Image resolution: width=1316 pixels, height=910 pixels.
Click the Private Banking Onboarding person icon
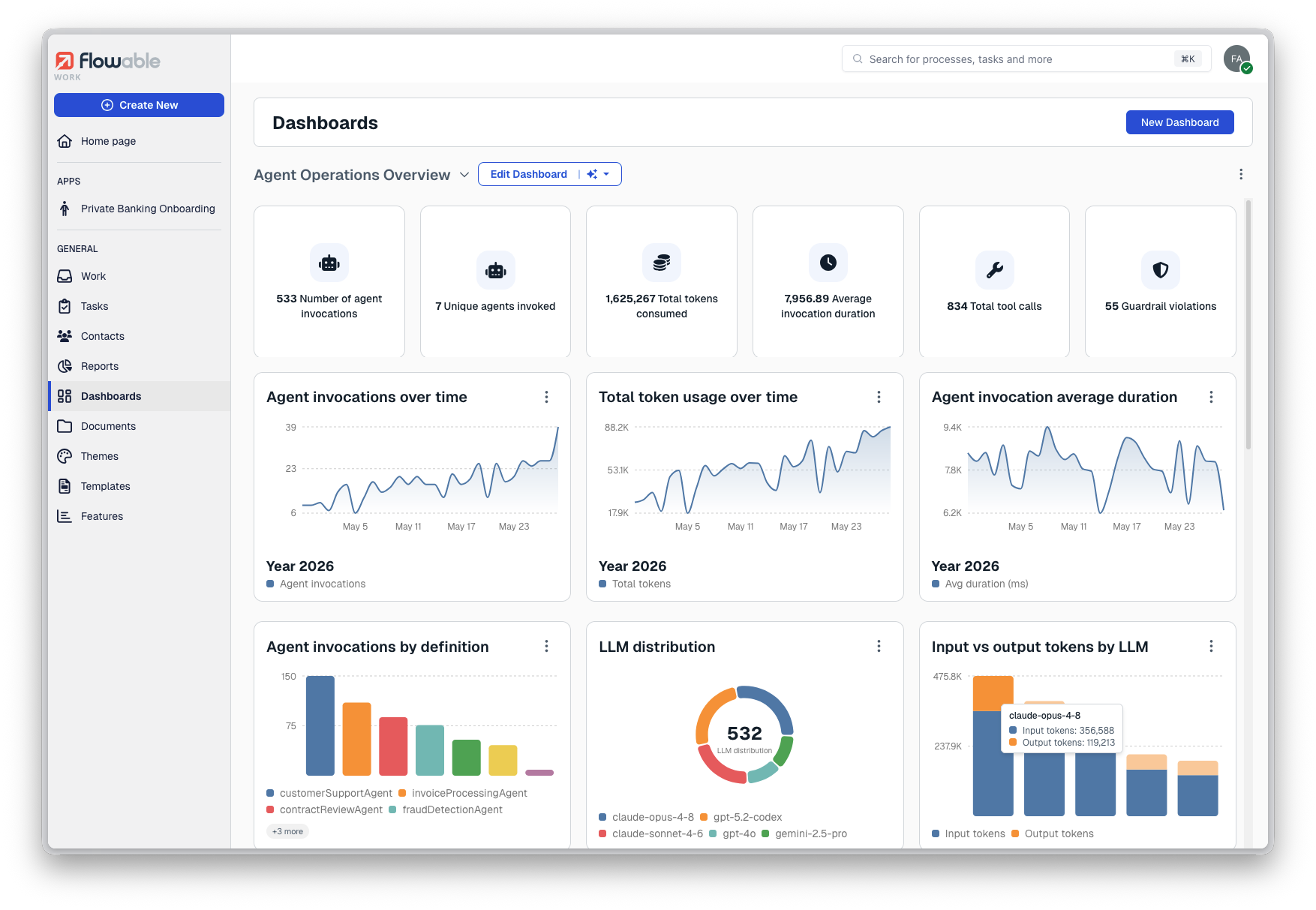click(65, 209)
